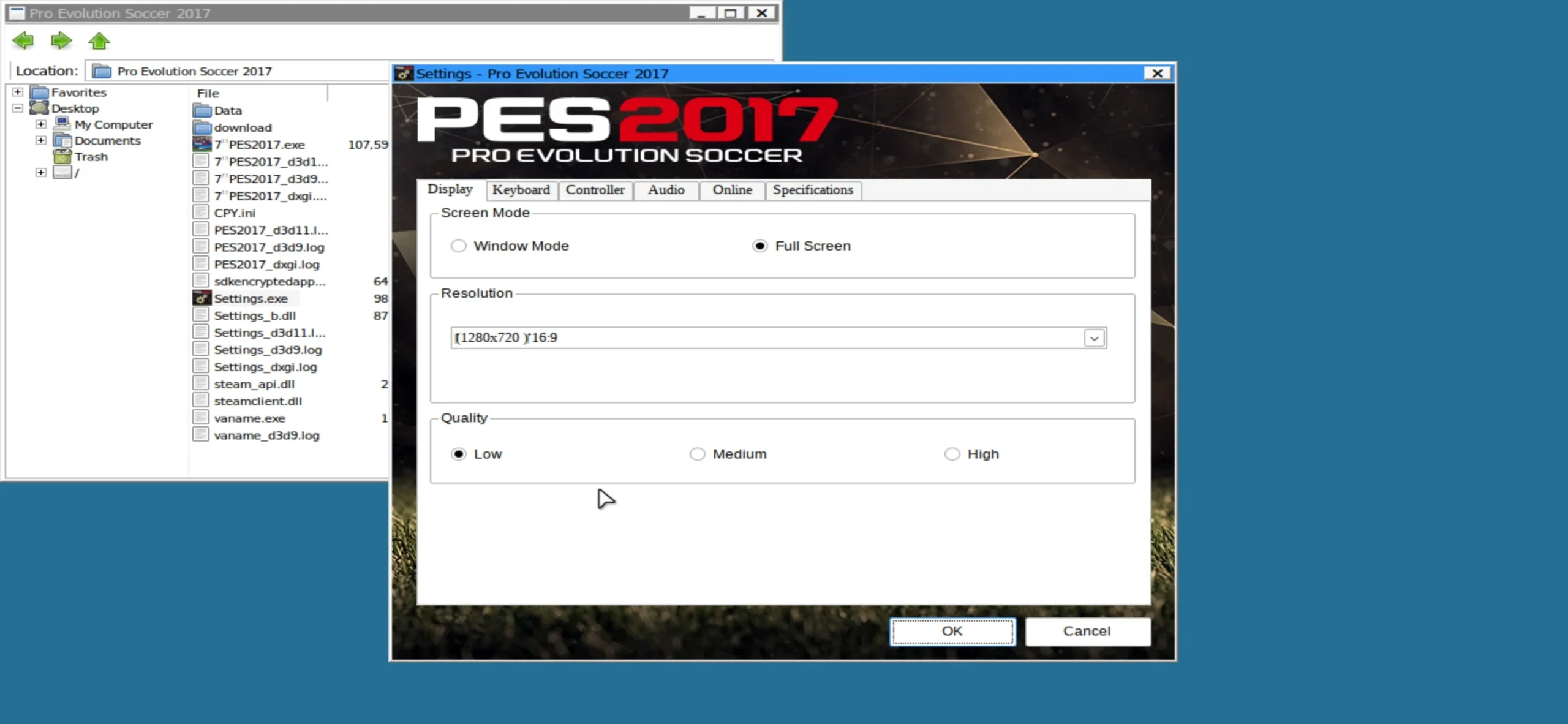The height and width of the screenshot is (724, 1568).
Task: Expand the root / tree node
Action: pyautogui.click(x=41, y=172)
